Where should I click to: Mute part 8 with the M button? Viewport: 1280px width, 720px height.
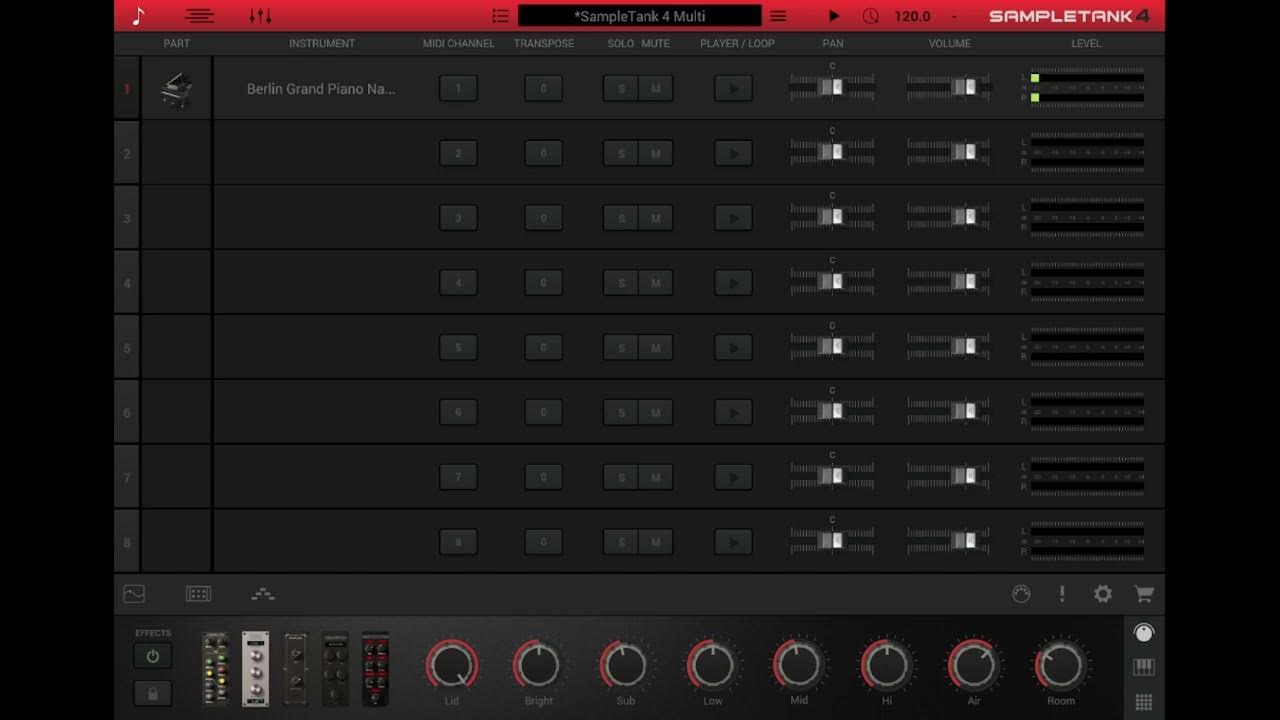(656, 542)
